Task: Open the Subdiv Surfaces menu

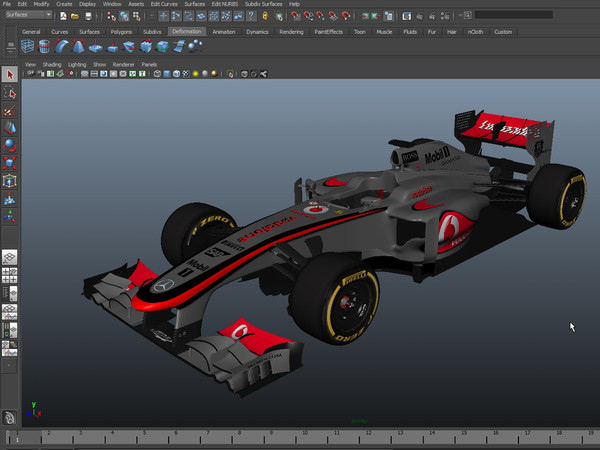Action: [x=263, y=4]
